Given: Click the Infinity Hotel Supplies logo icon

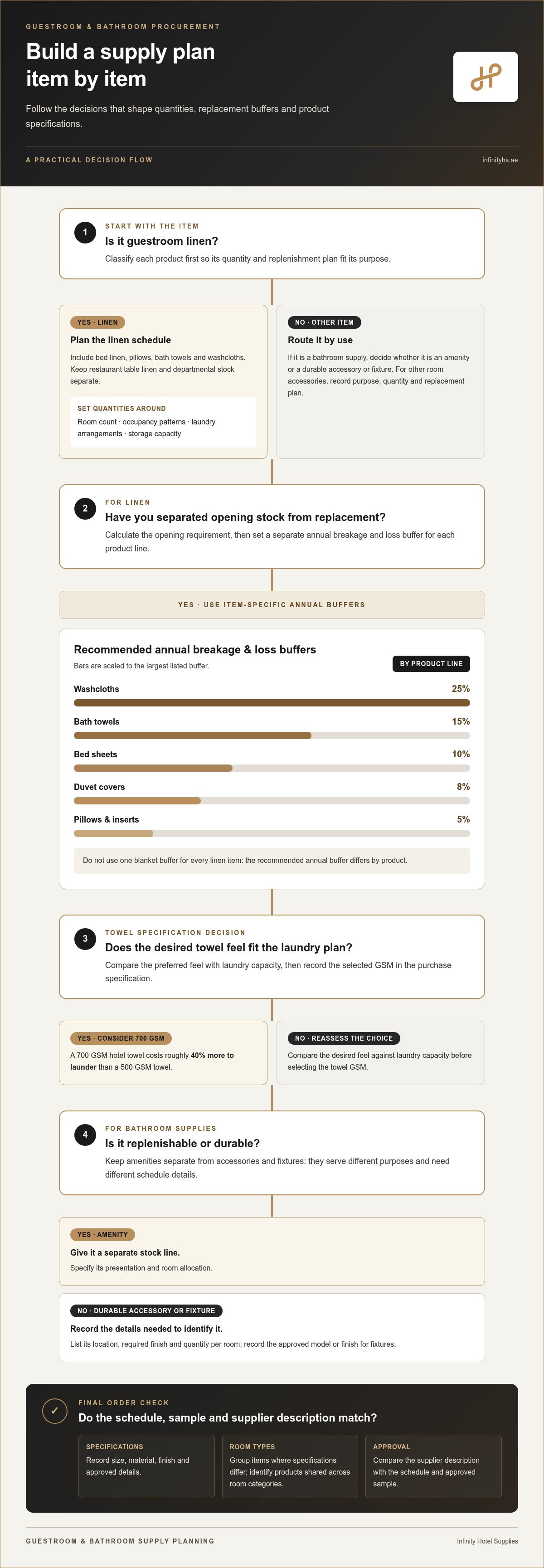Looking at the screenshot, I should click(486, 77).
